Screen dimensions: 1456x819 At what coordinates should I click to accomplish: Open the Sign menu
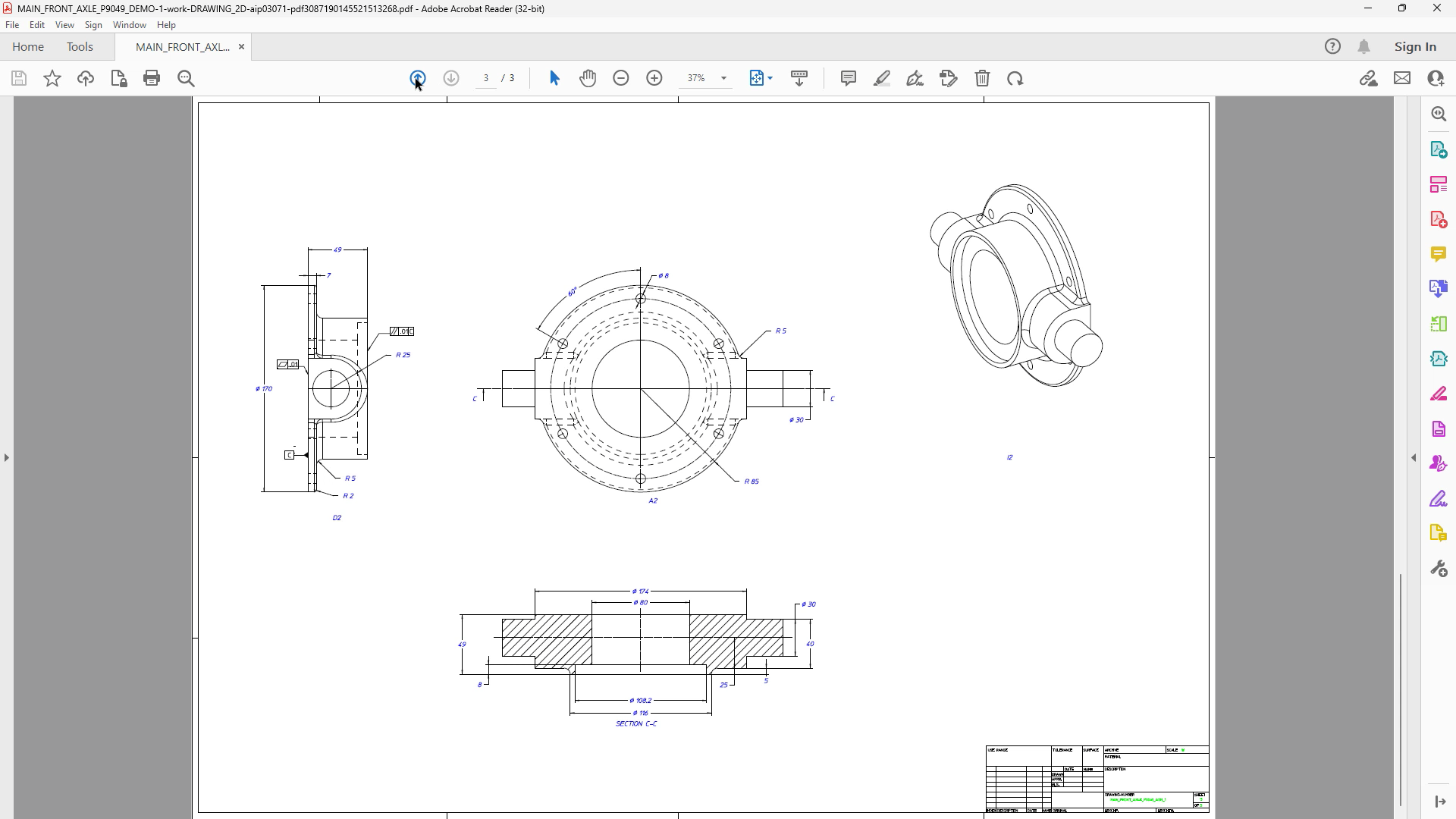(93, 25)
